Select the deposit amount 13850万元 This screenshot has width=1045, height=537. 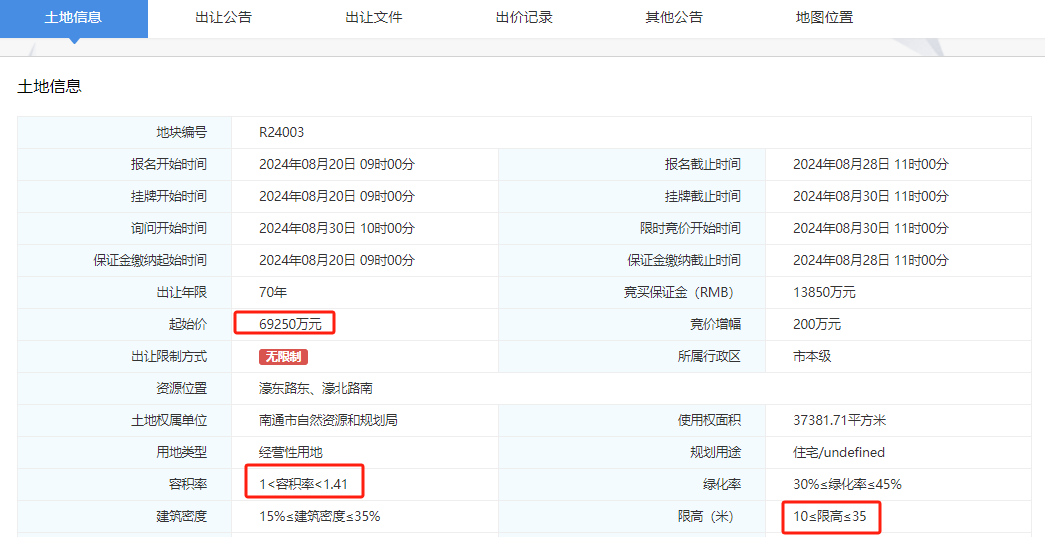(x=824, y=292)
